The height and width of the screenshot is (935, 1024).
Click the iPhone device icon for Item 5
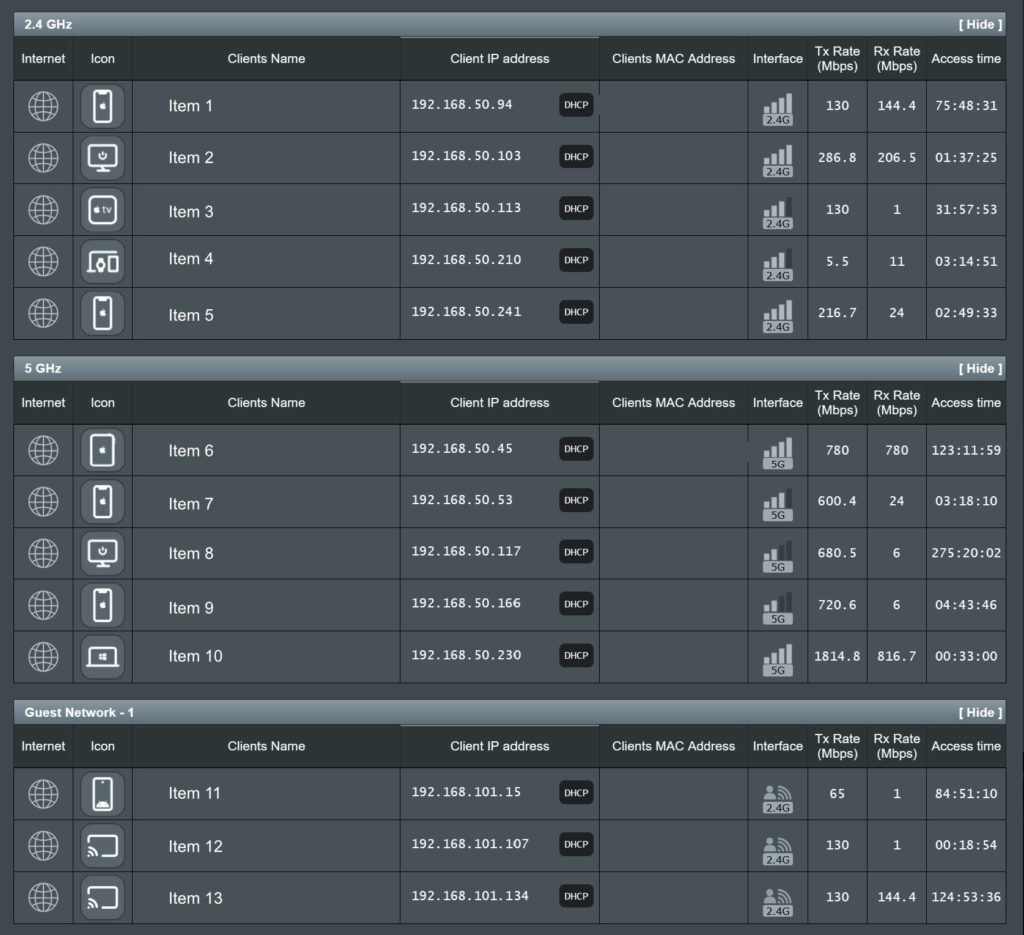coord(103,313)
